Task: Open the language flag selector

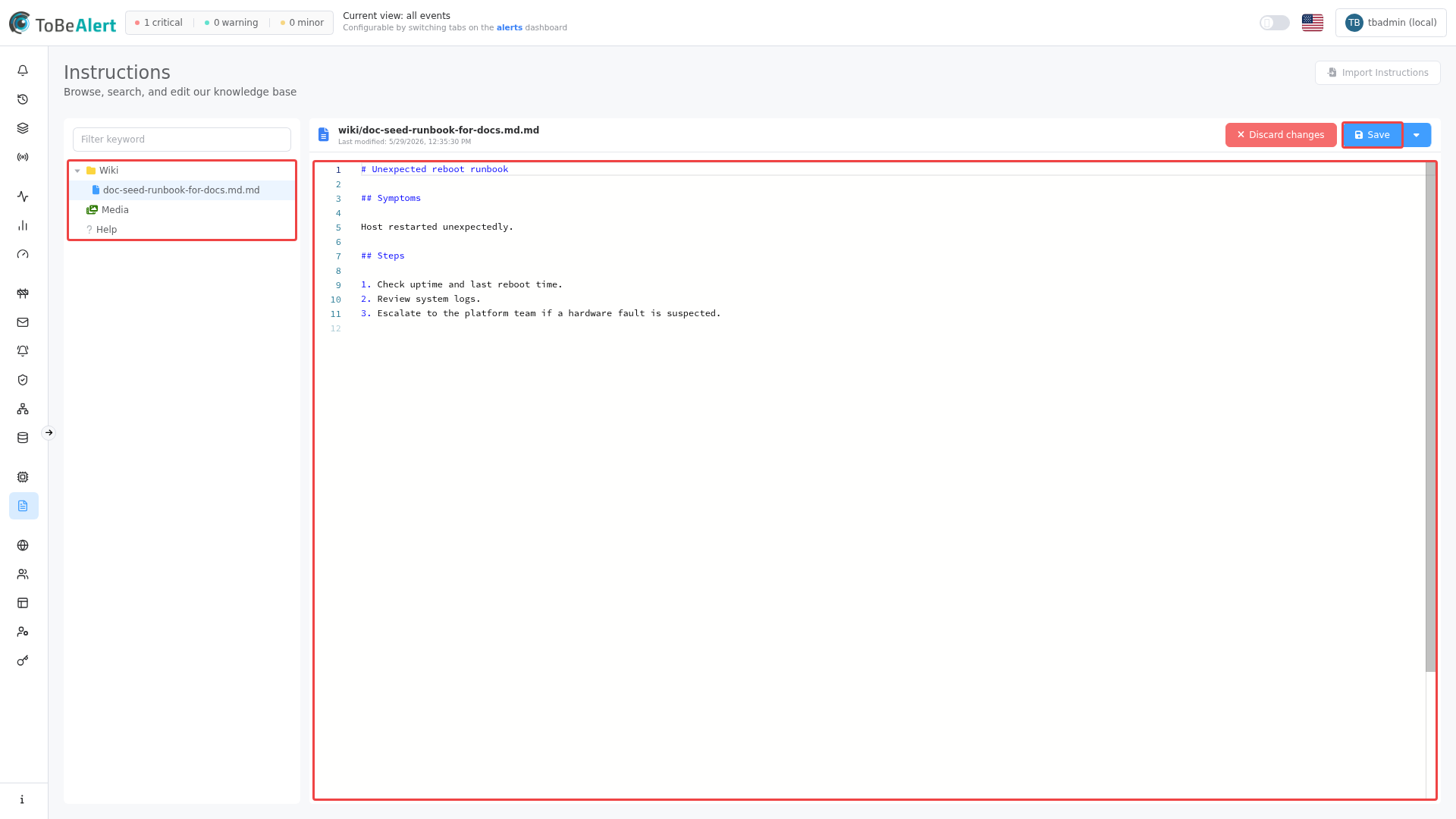Action: [1313, 23]
